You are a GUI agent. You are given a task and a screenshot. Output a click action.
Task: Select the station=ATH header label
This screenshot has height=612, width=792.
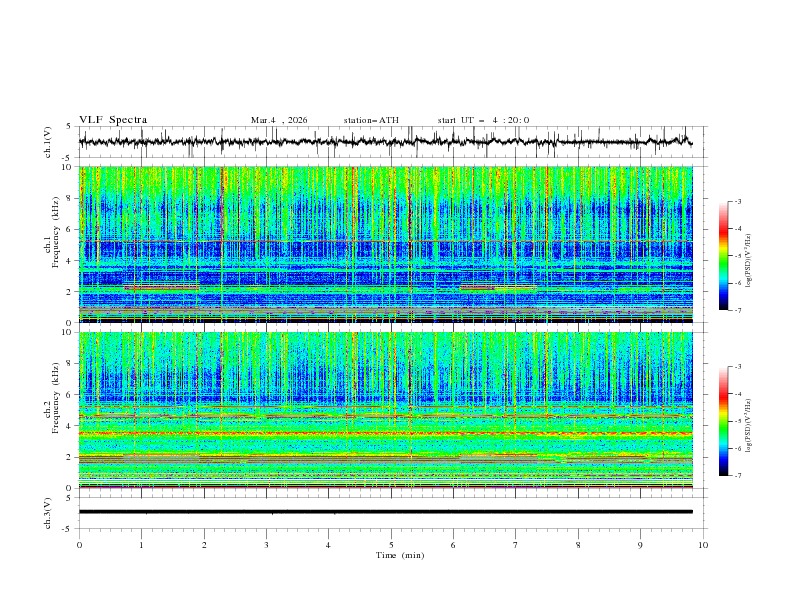coord(371,120)
